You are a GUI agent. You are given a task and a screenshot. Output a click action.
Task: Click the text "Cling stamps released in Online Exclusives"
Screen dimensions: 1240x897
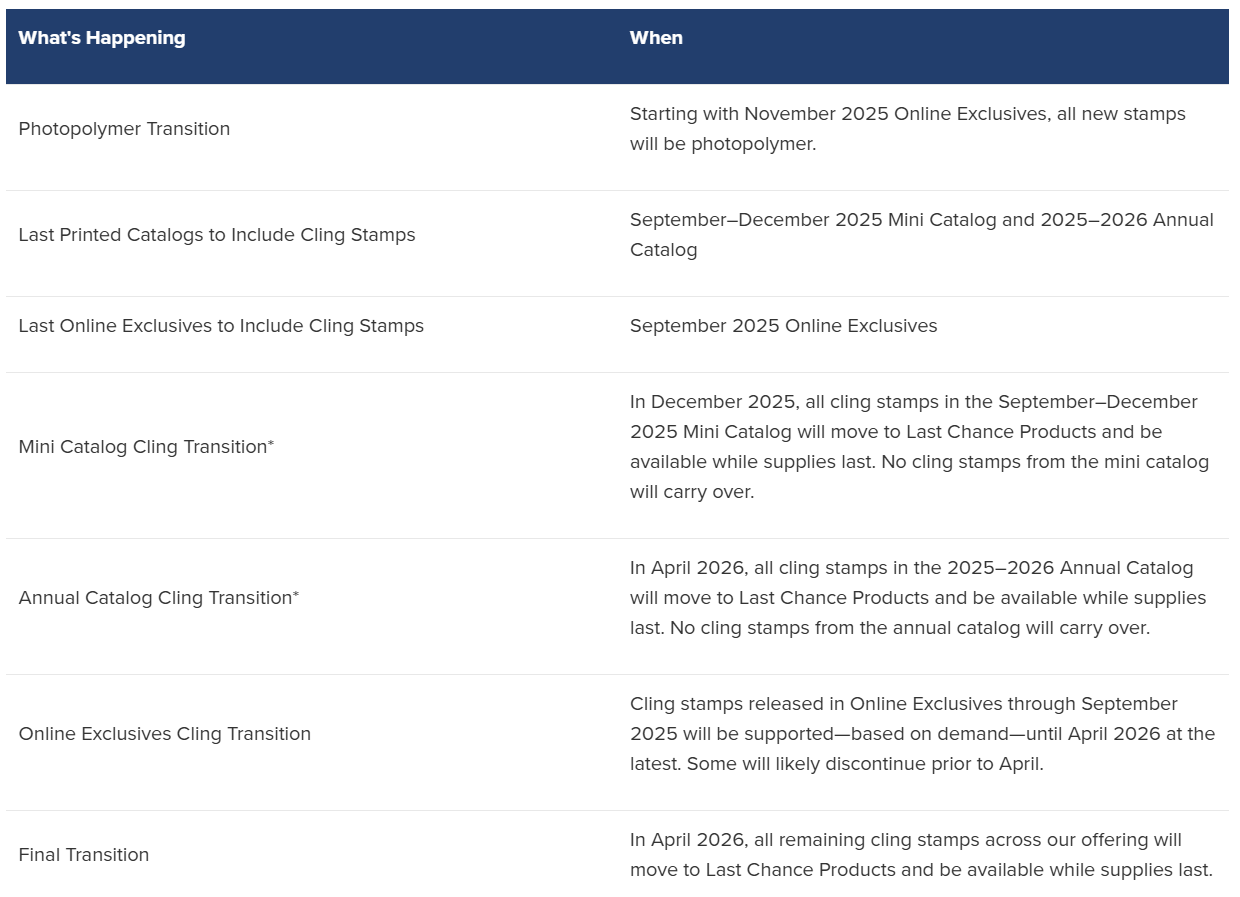(904, 704)
